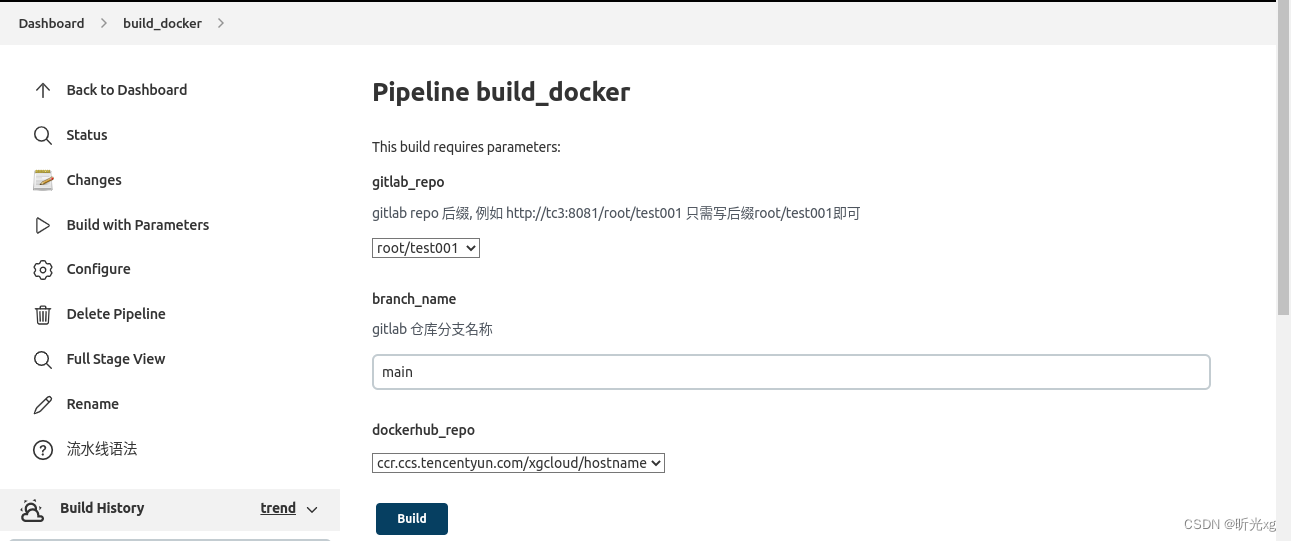Click the branch_name text field

click(791, 372)
